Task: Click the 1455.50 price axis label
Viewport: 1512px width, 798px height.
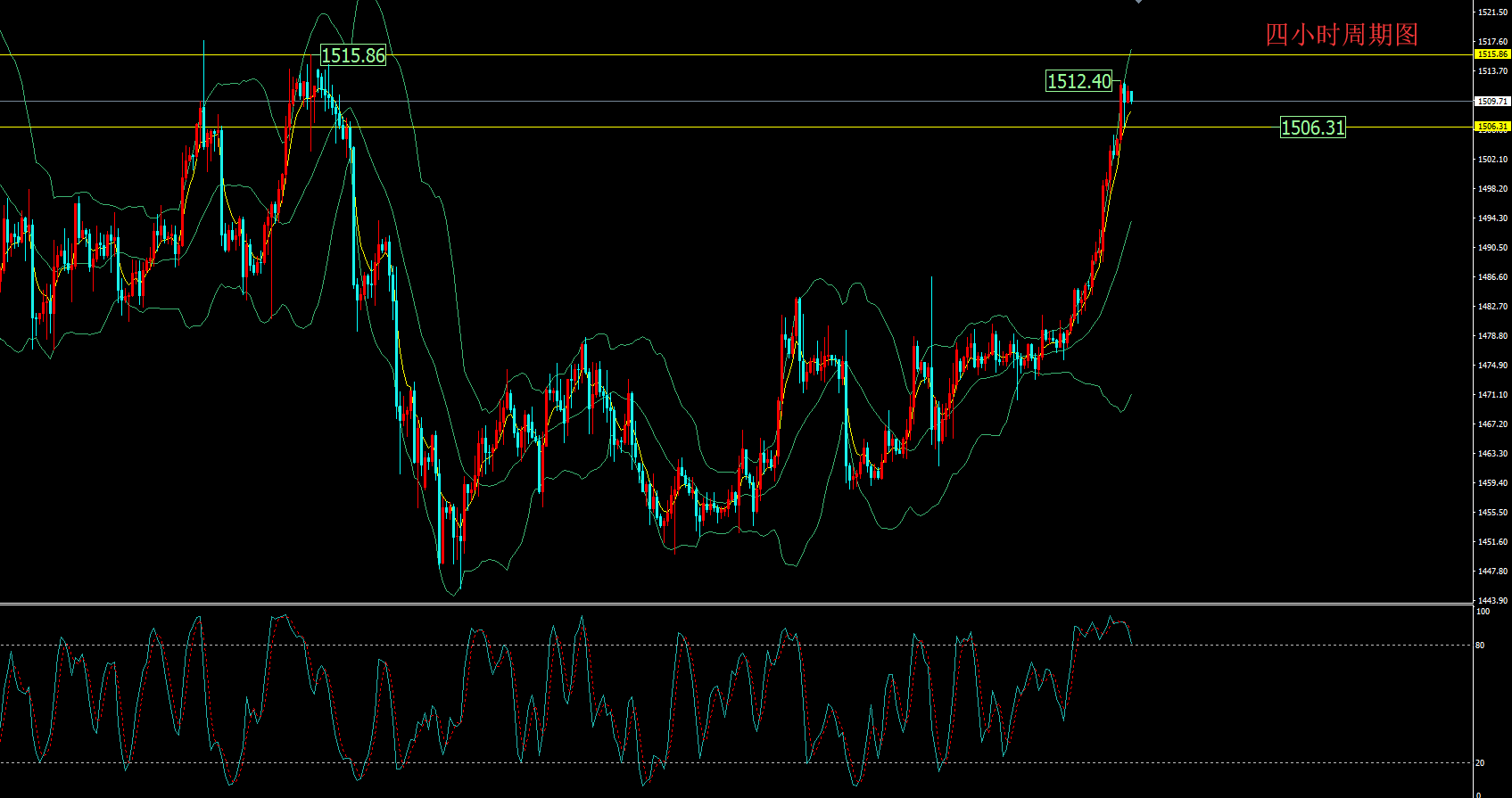Action: pos(1492,513)
